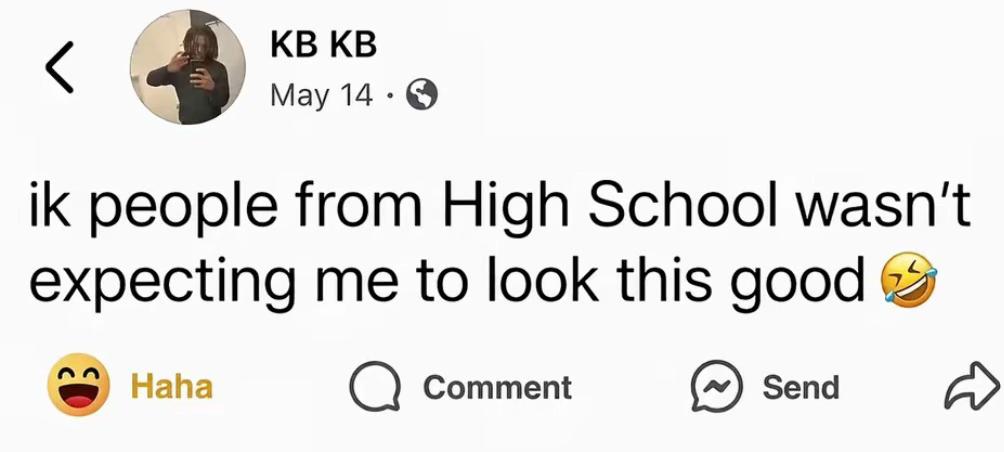Share the post with the arrow icon
Viewport: 1004px width, 452px height.
coord(971,386)
